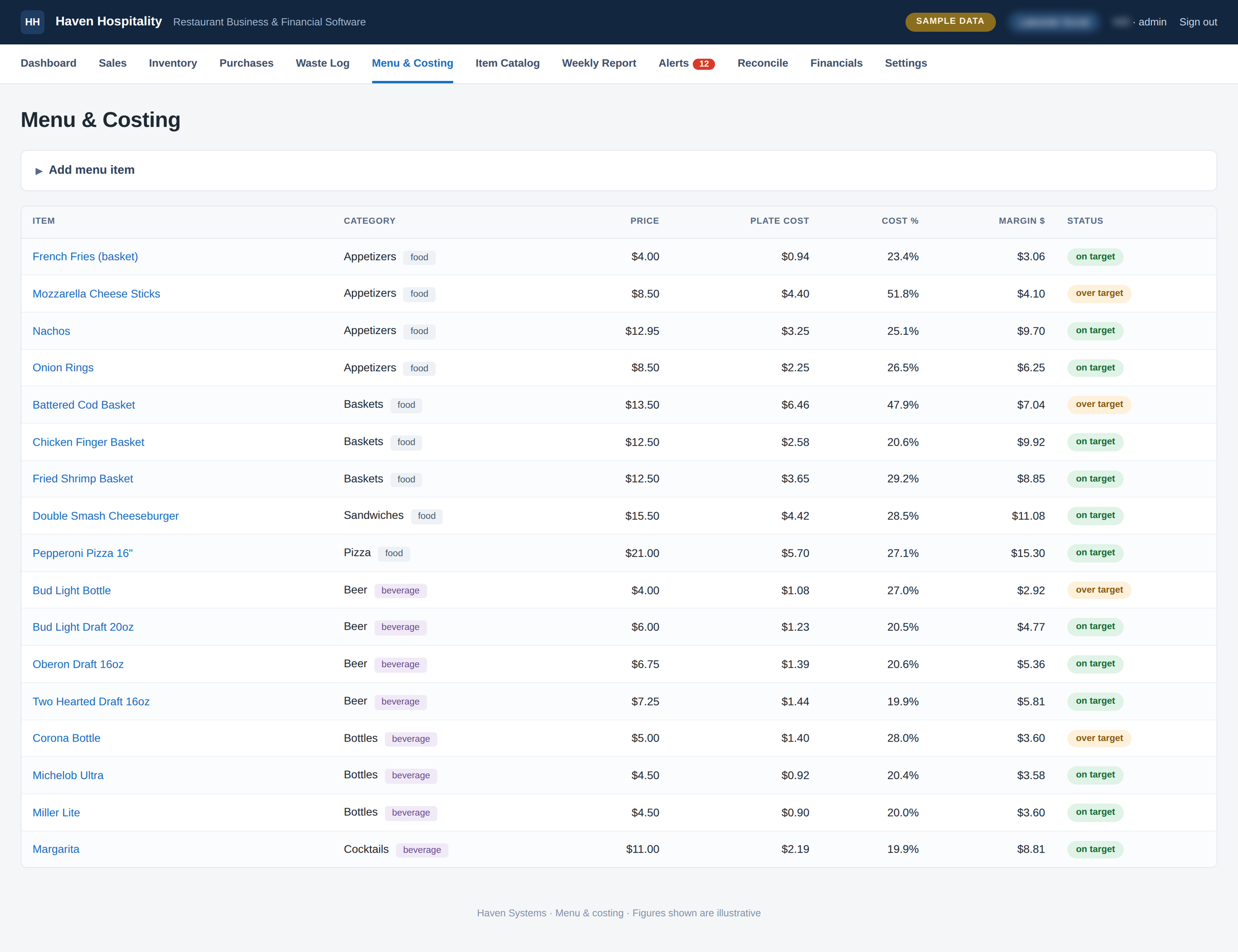Open the Margarita item
The width and height of the screenshot is (1238, 952).
click(56, 849)
